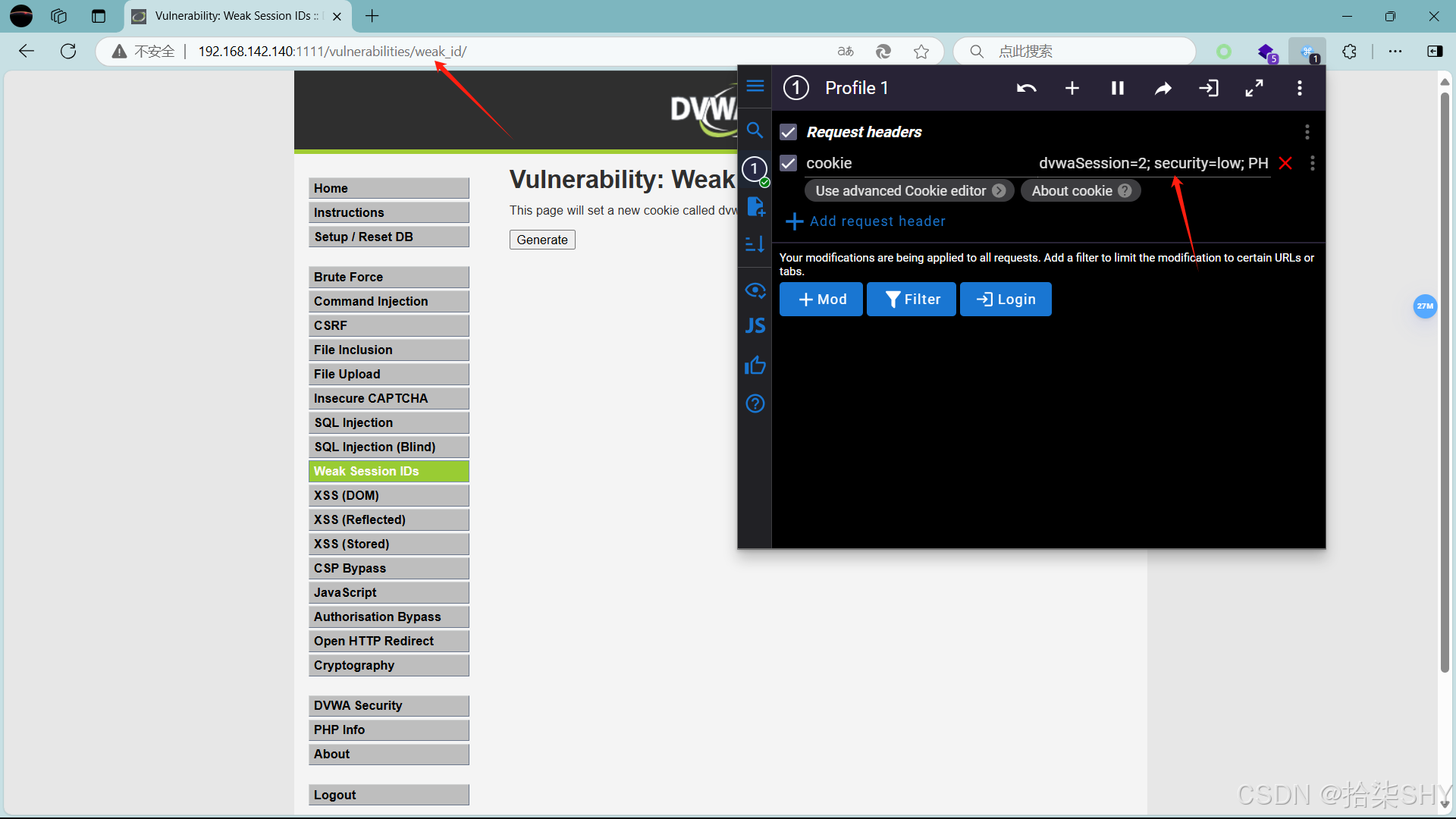Click the Filter button

911,300
